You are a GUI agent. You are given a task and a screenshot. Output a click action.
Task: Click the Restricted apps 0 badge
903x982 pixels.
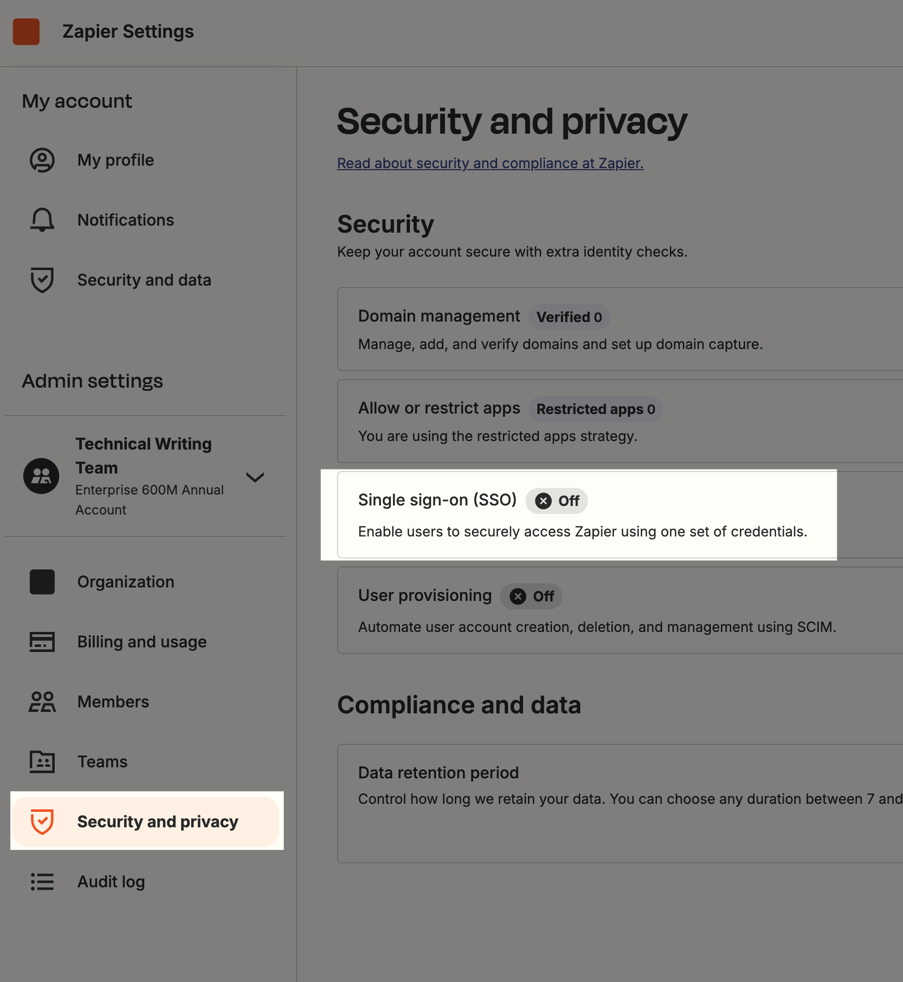click(596, 409)
